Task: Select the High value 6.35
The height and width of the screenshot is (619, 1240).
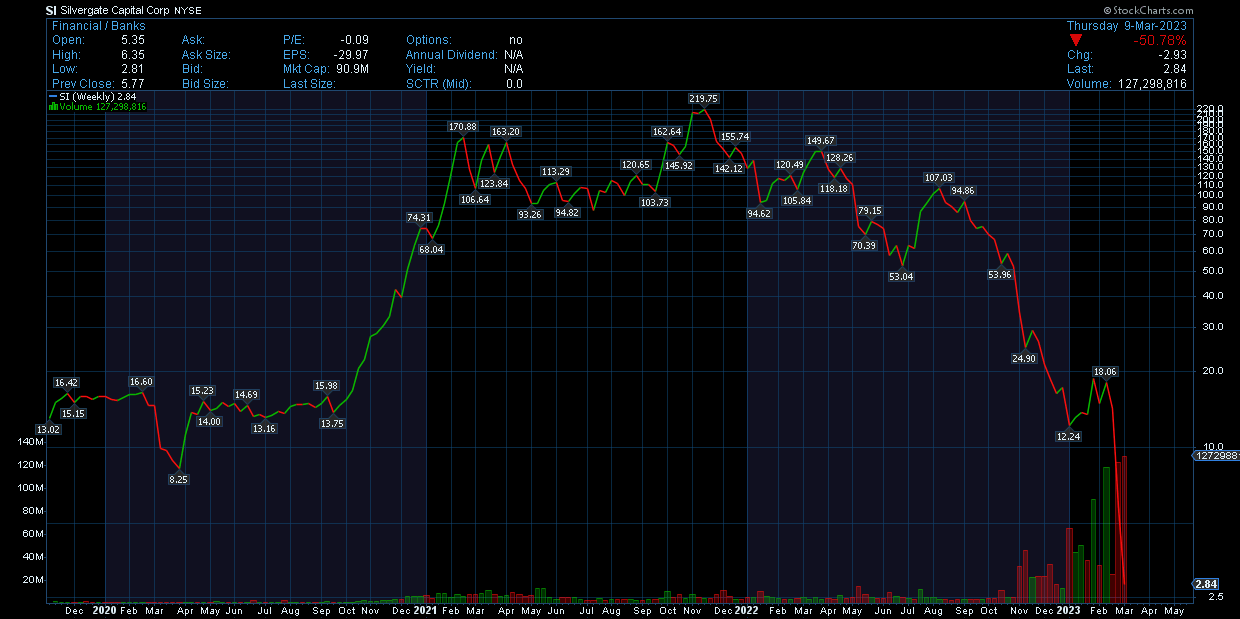Action: coord(133,55)
